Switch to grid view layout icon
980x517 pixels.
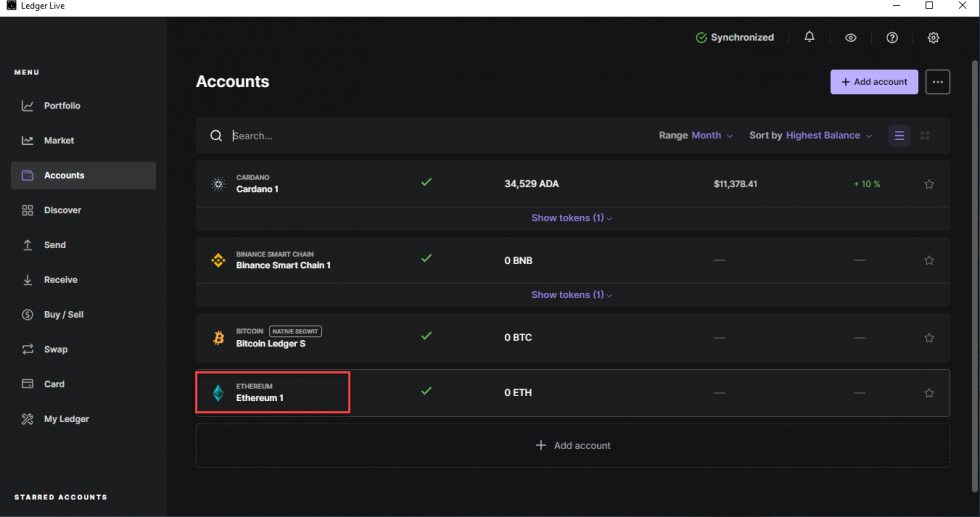click(925, 136)
